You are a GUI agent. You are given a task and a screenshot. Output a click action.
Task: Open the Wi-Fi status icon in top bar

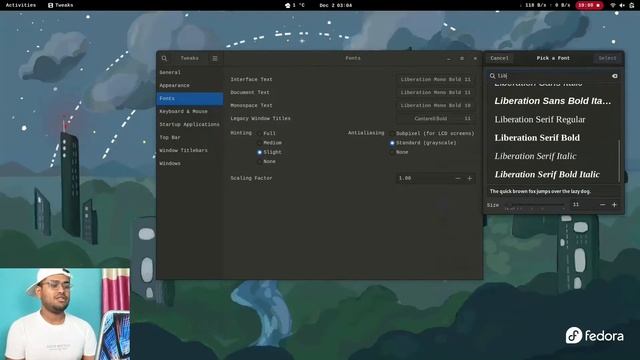click(x=613, y=5)
